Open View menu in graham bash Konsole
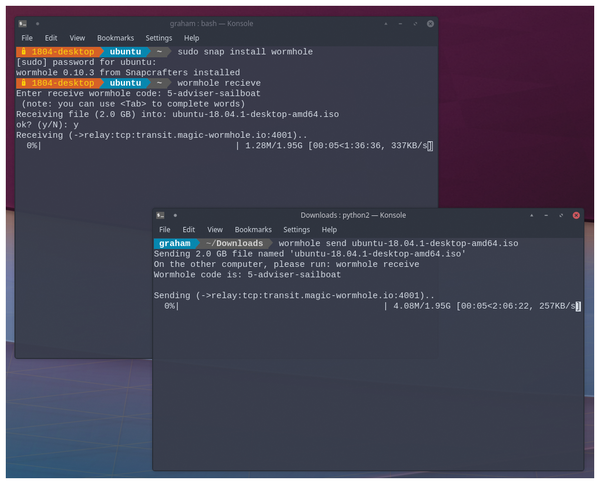This screenshot has height=484, width=600. point(77,38)
